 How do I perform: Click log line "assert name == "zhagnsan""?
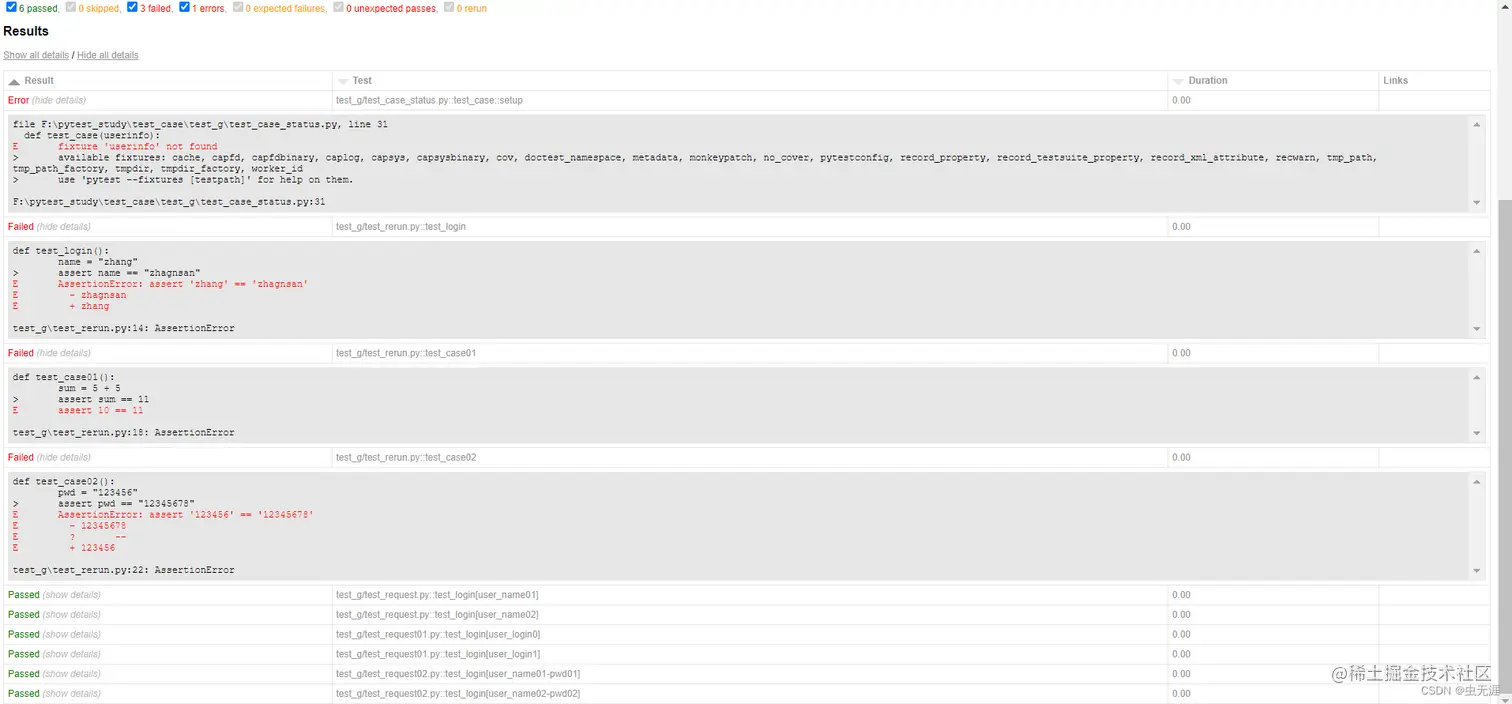[x=129, y=273]
